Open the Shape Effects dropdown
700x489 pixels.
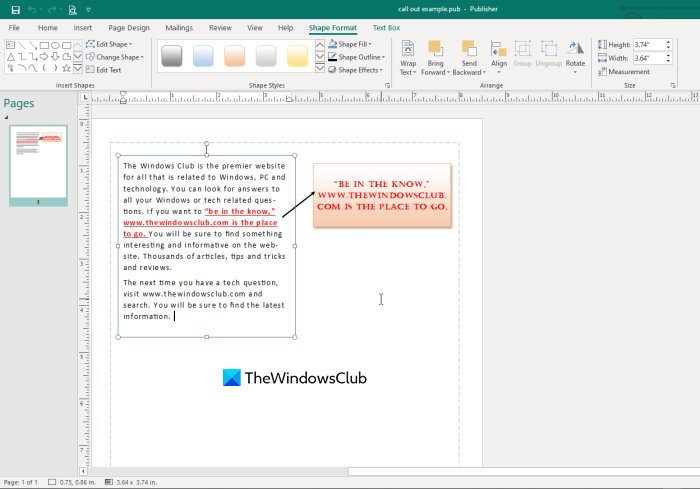pos(355,70)
